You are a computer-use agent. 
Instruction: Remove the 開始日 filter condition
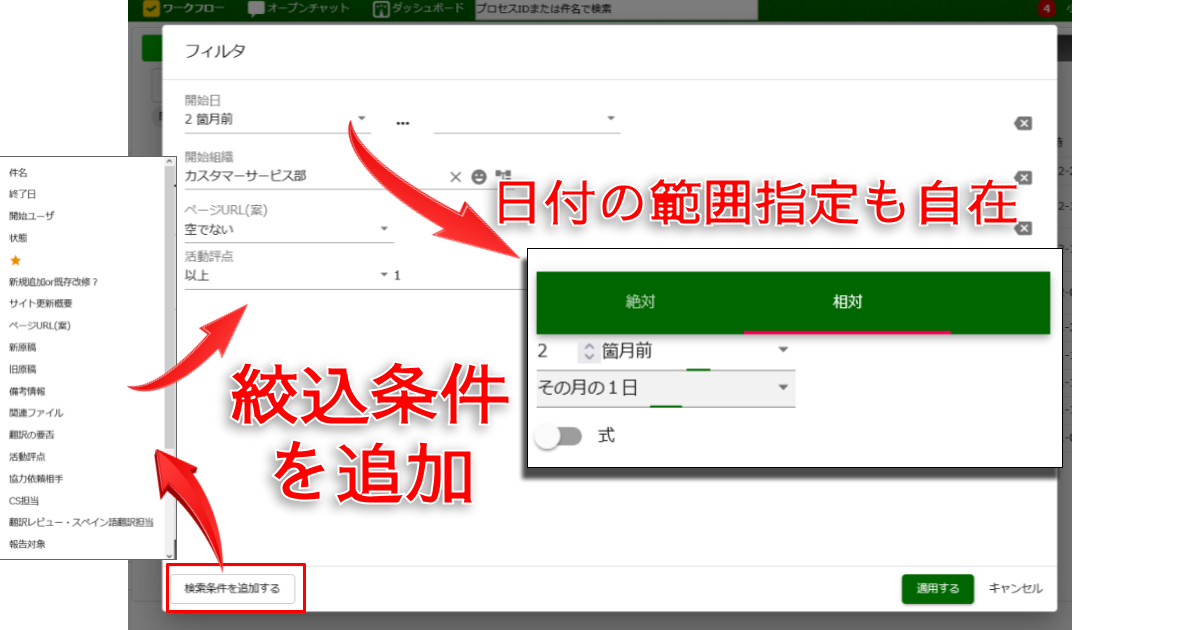[1022, 123]
